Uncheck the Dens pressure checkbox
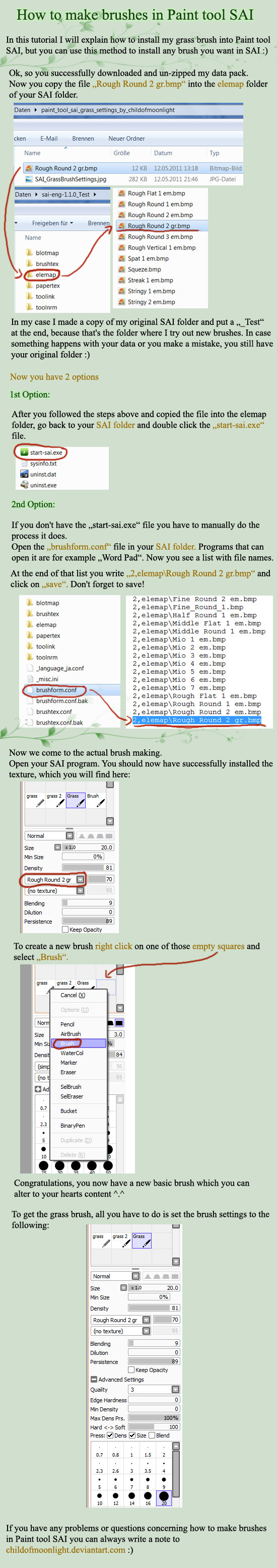The image size is (277, 1568). (110, 1435)
